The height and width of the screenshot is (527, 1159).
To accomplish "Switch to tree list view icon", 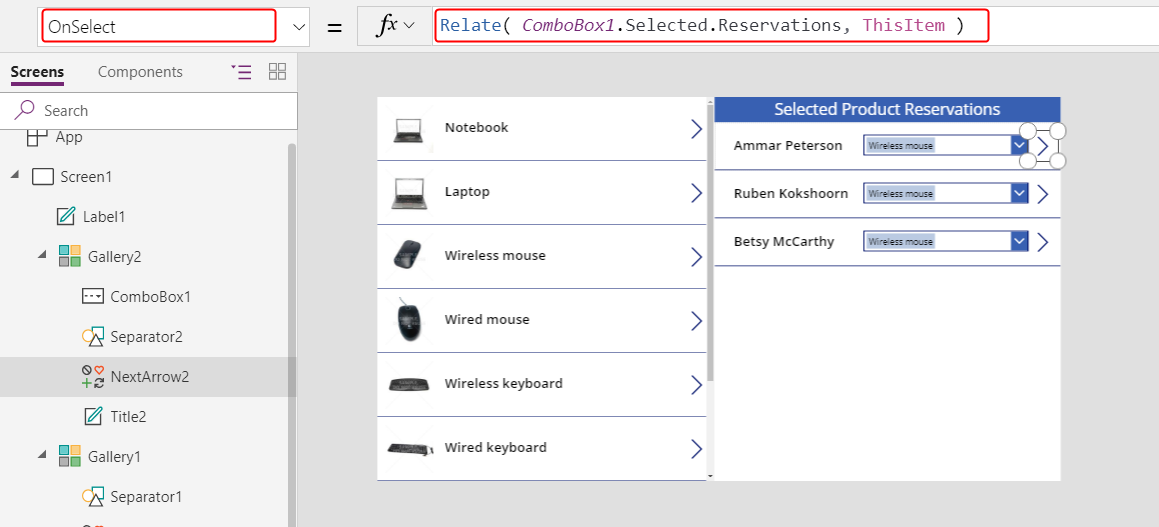I will click(x=242, y=72).
